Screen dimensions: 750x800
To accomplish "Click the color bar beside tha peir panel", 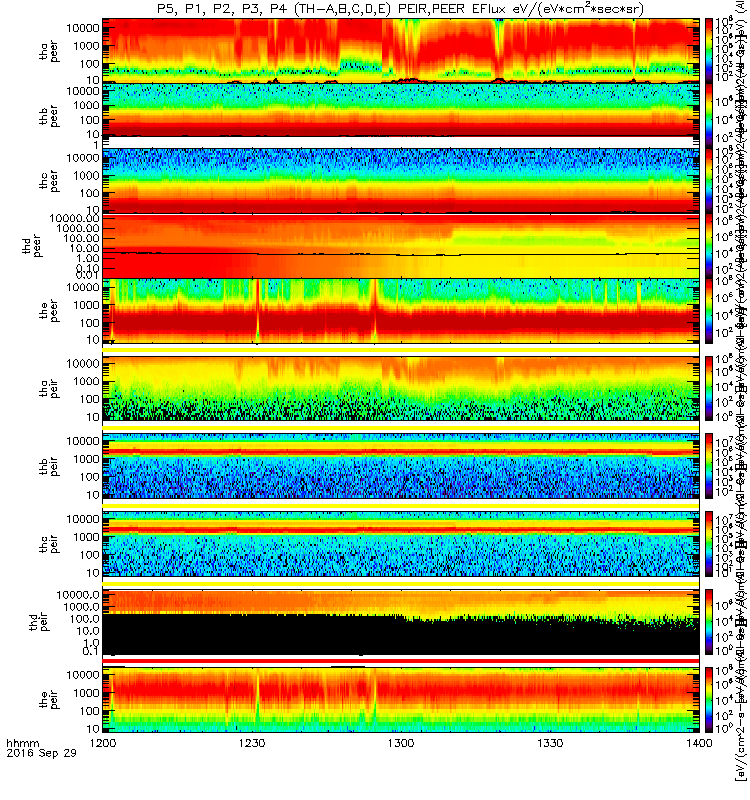I will pyautogui.click(x=709, y=388).
